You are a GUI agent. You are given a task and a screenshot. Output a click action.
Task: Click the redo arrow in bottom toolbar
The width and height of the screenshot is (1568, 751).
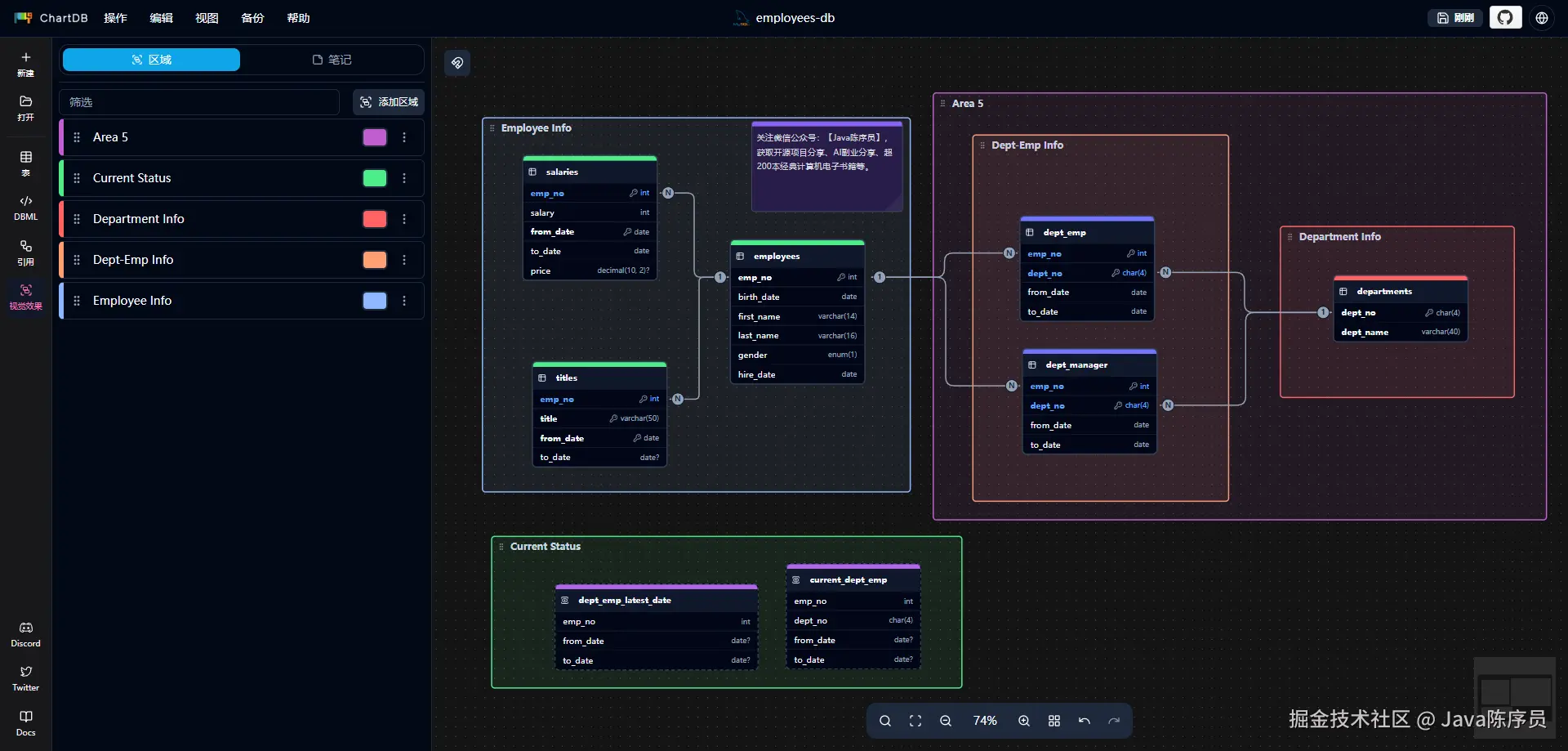point(1114,721)
